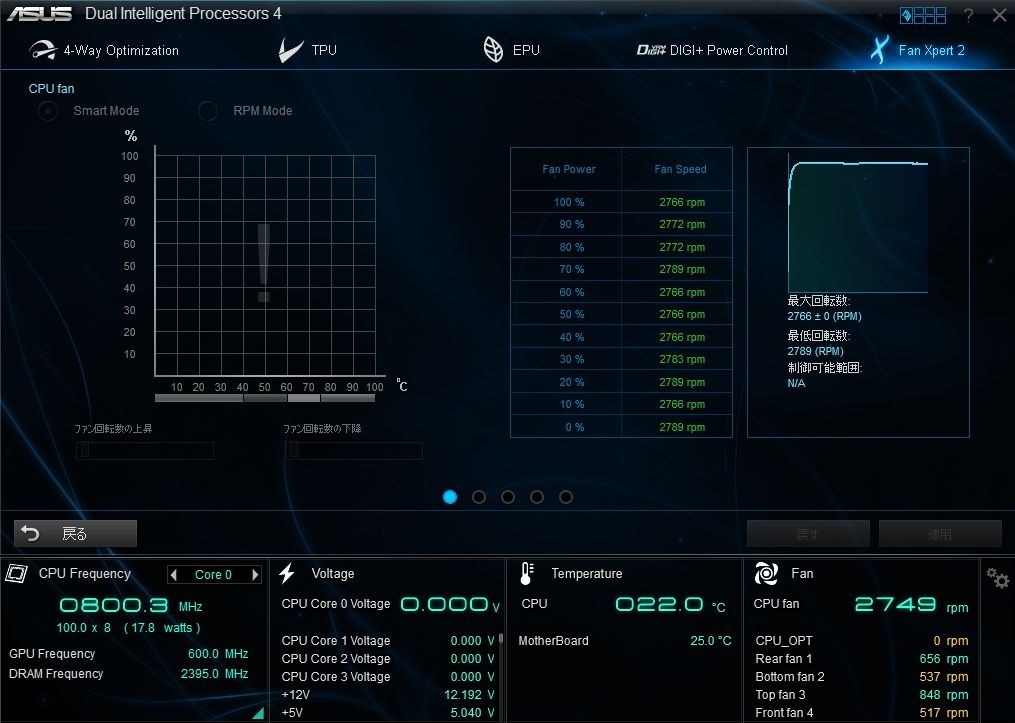Click the 100 % fan power row
The image size is (1015, 723).
tap(621, 202)
